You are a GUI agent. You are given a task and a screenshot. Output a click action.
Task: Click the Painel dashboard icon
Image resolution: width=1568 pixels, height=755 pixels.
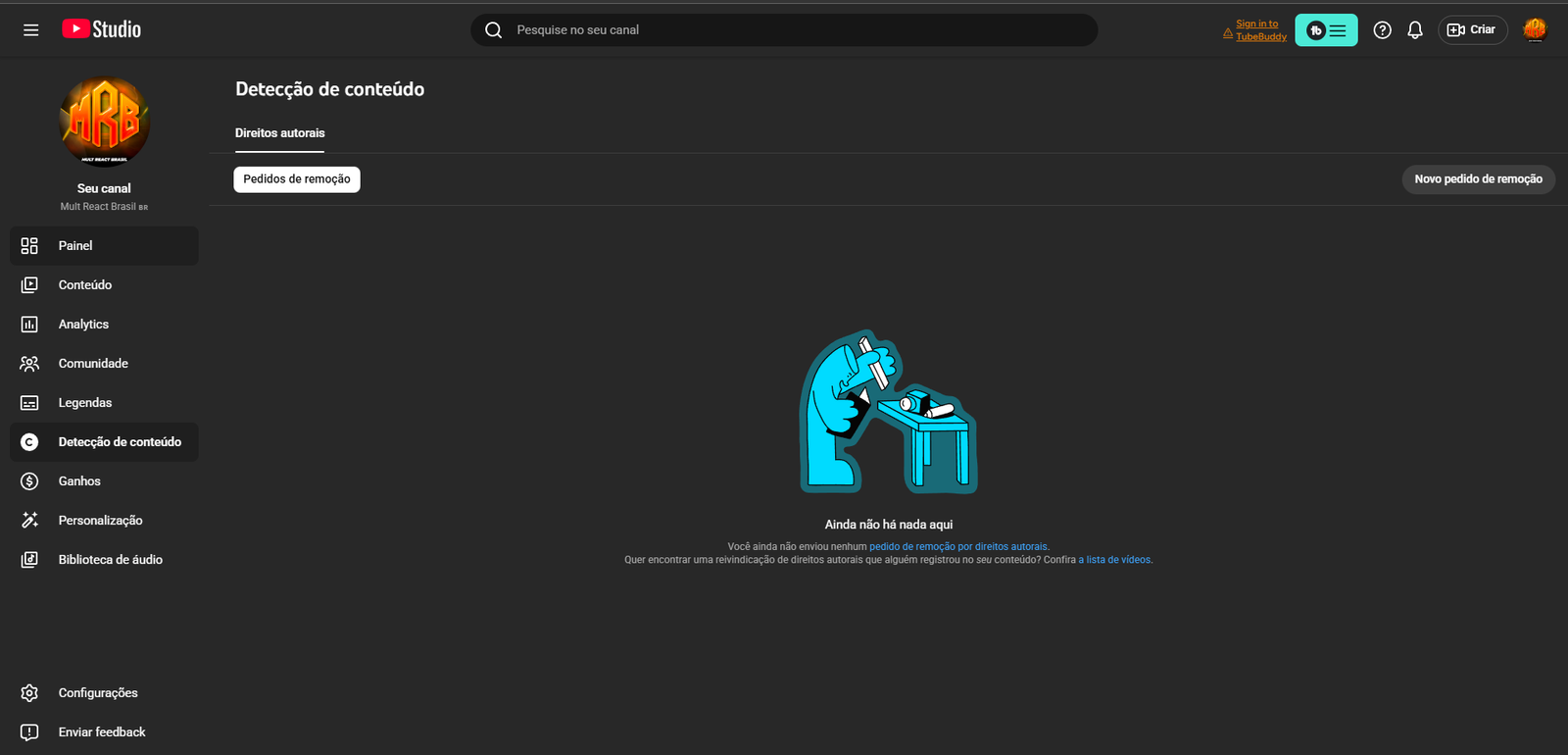coord(29,246)
